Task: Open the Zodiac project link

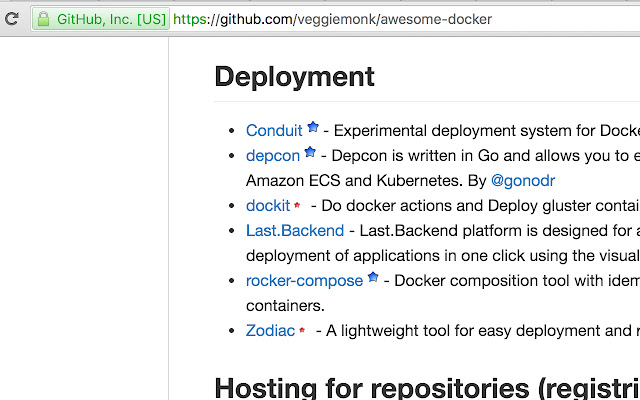Action: (x=270, y=330)
